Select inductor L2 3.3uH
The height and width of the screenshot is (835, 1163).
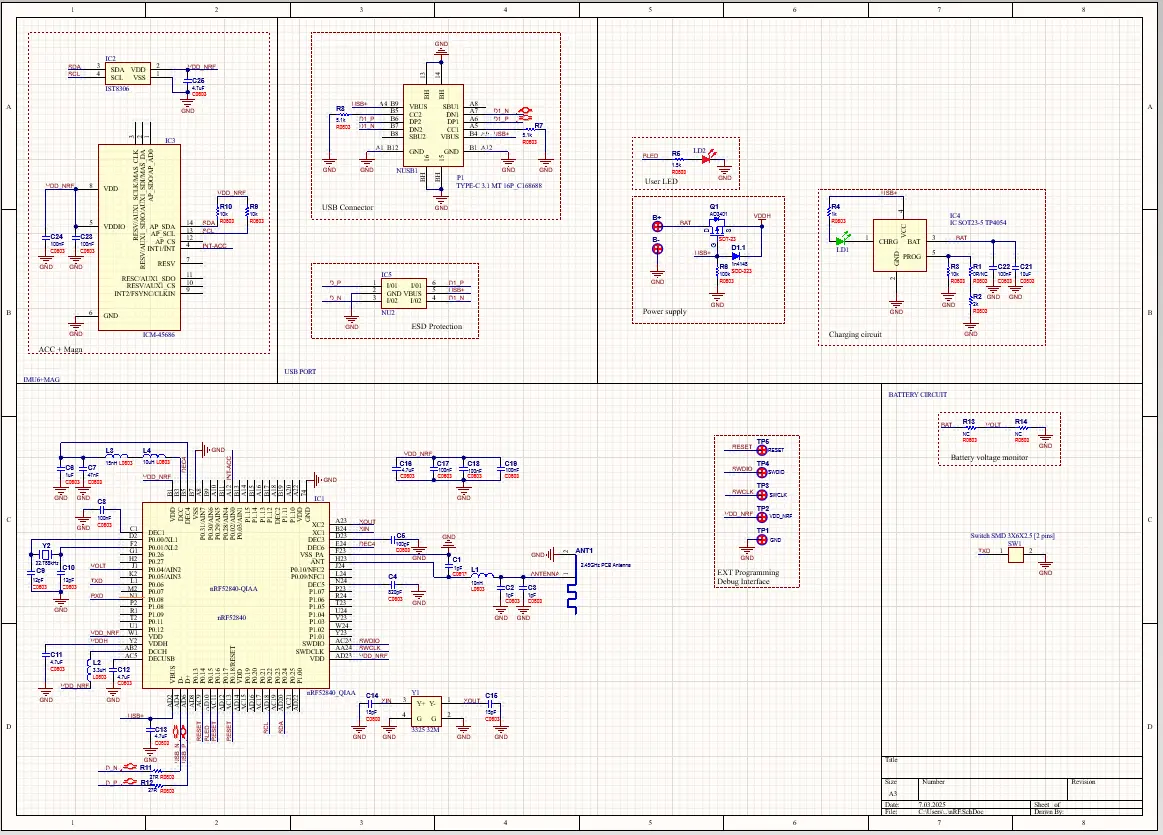pos(90,670)
